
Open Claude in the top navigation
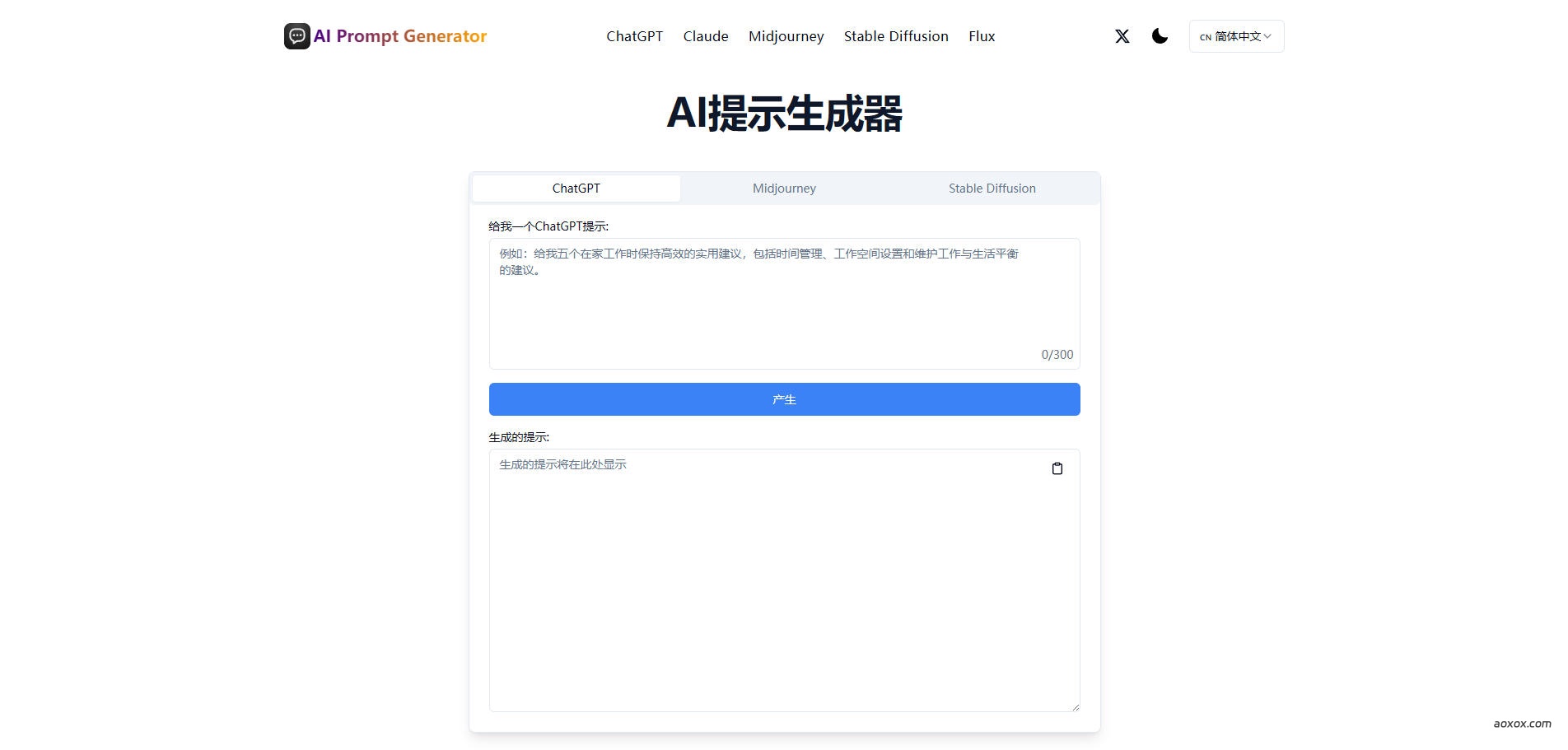pos(706,36)
